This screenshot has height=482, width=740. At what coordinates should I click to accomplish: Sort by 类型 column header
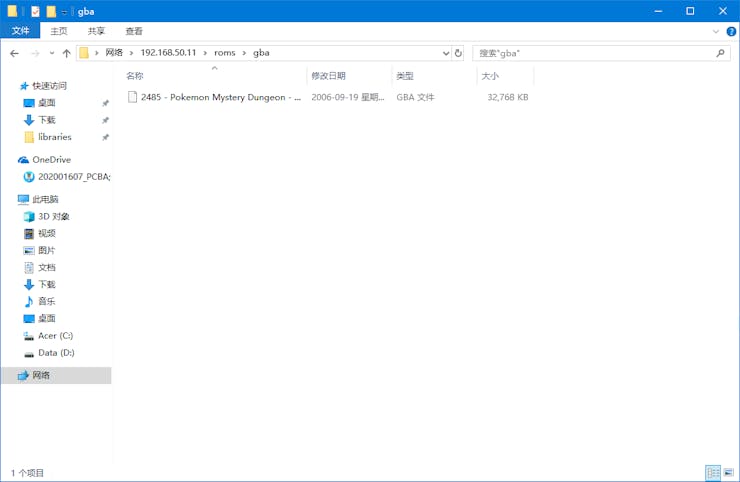tap(405, 76)
